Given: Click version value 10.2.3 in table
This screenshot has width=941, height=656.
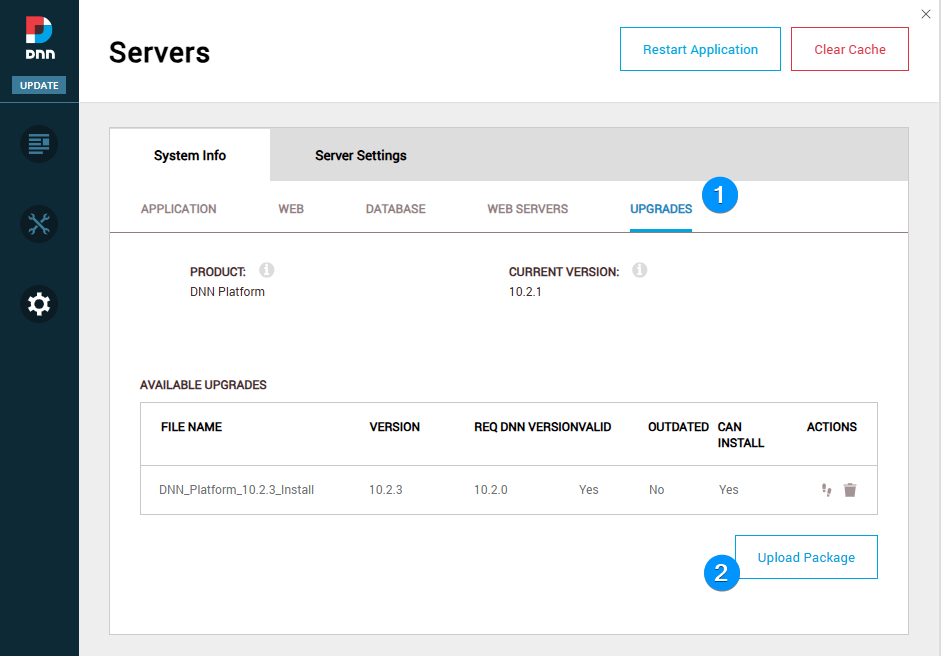Looking at the screenshot, I should (385, 490).
